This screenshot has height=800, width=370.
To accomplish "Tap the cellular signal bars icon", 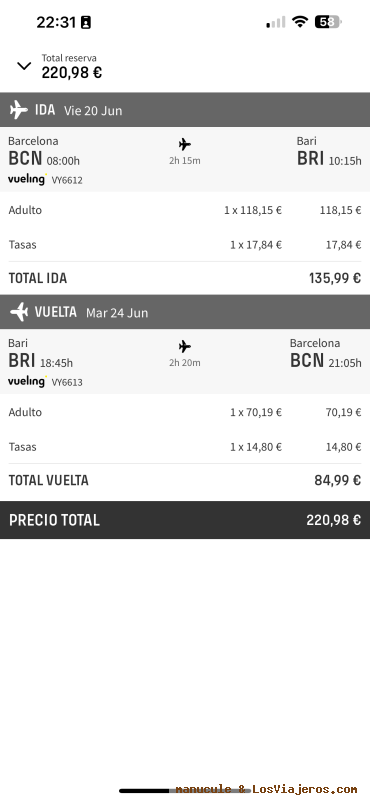I will pos(276,22).
